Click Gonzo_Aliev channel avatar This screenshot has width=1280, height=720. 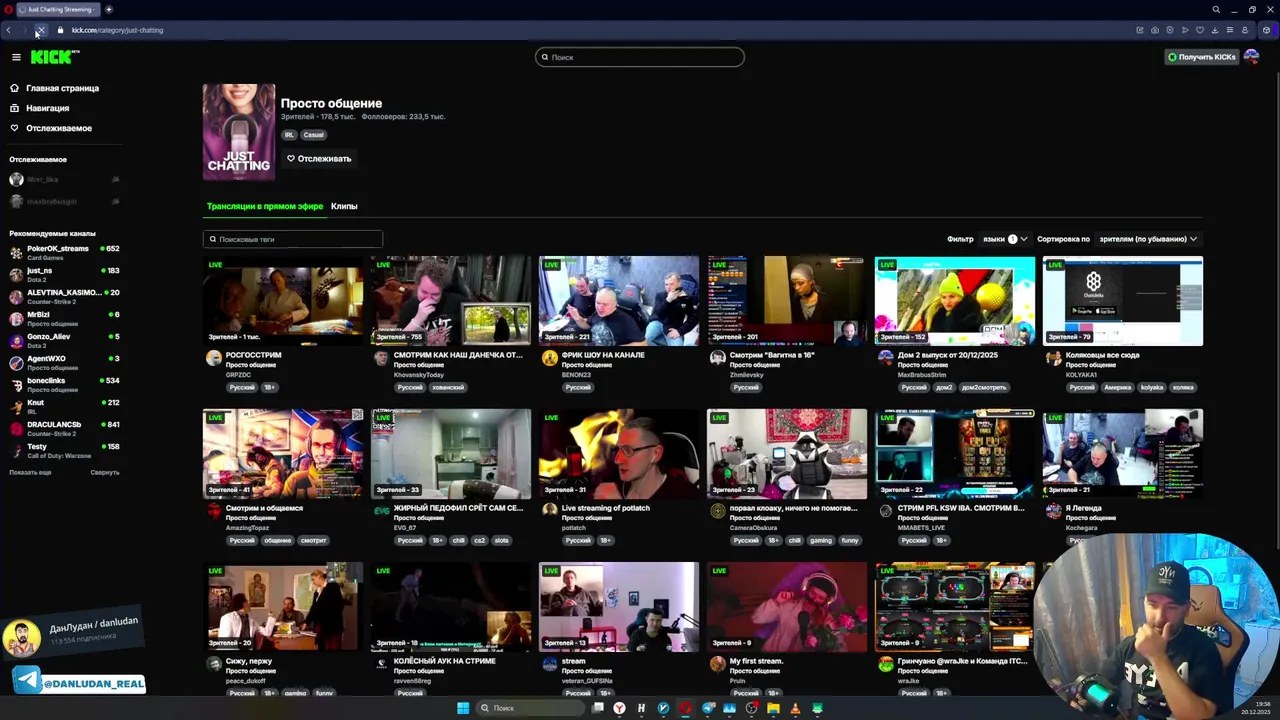pyautogui.click(x=16, y=340)
